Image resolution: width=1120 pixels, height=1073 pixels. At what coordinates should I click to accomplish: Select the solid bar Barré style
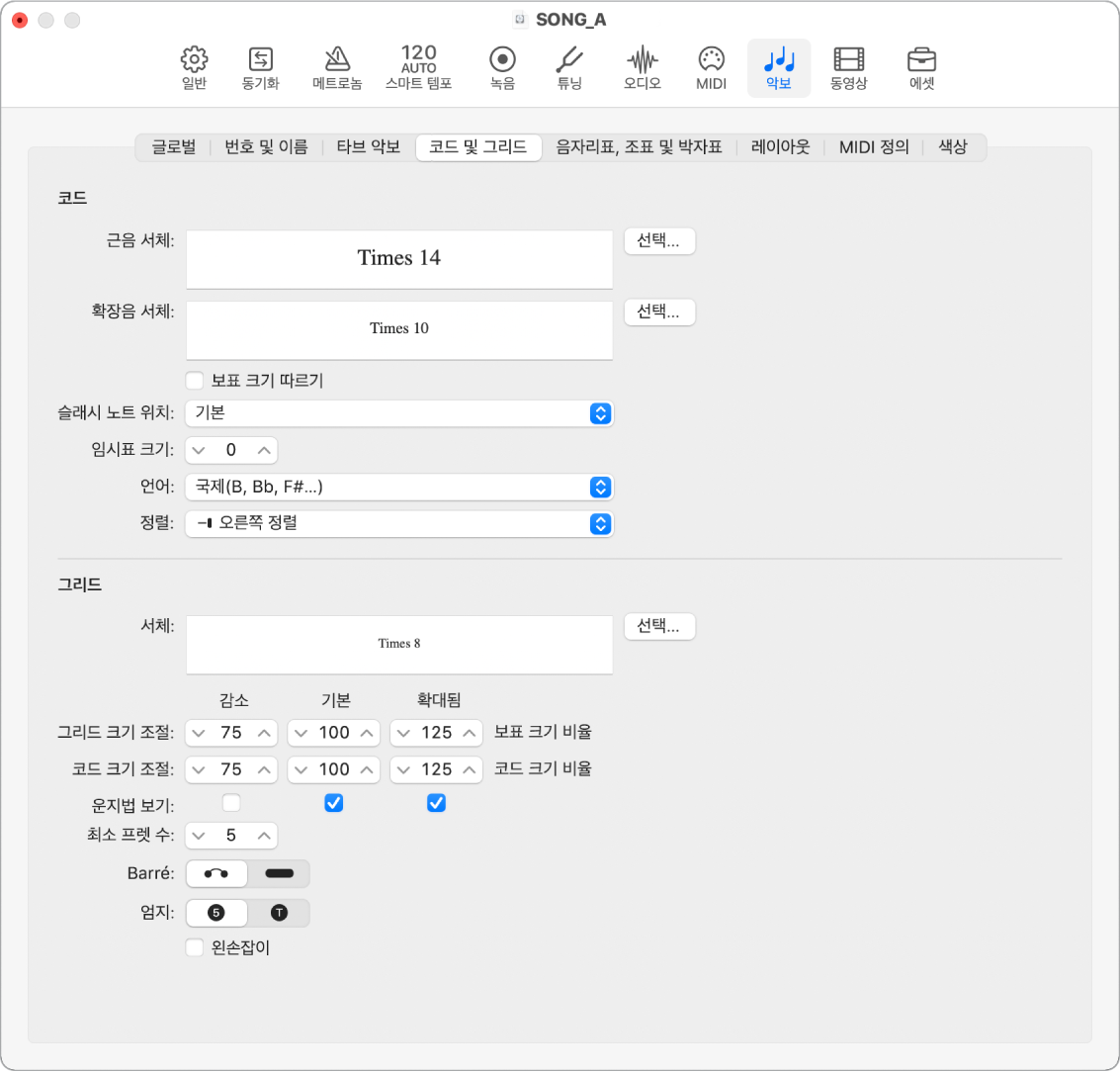pos(279,873)
